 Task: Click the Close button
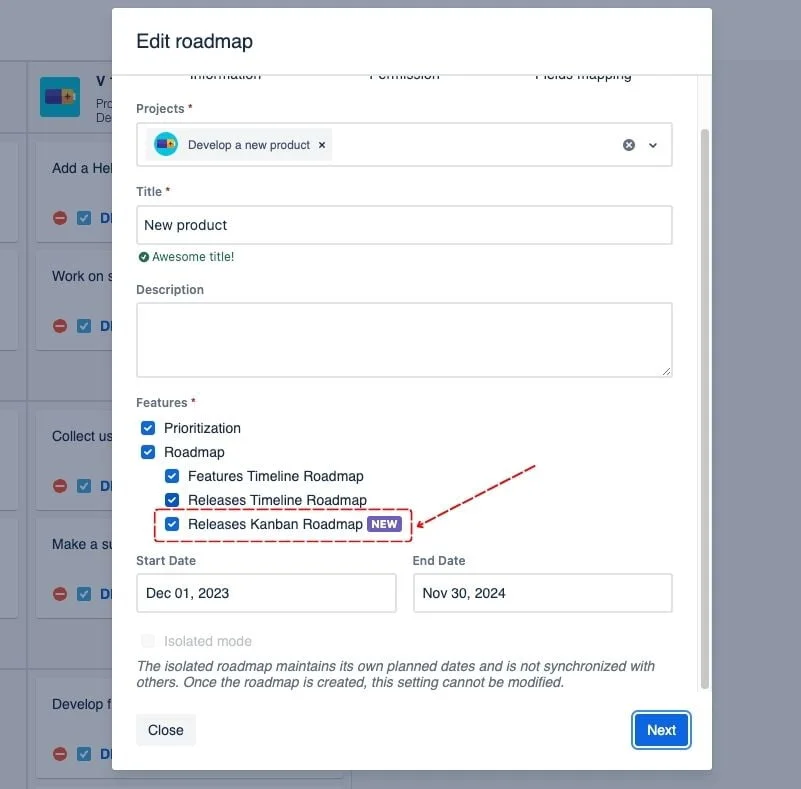click(166, 730)
